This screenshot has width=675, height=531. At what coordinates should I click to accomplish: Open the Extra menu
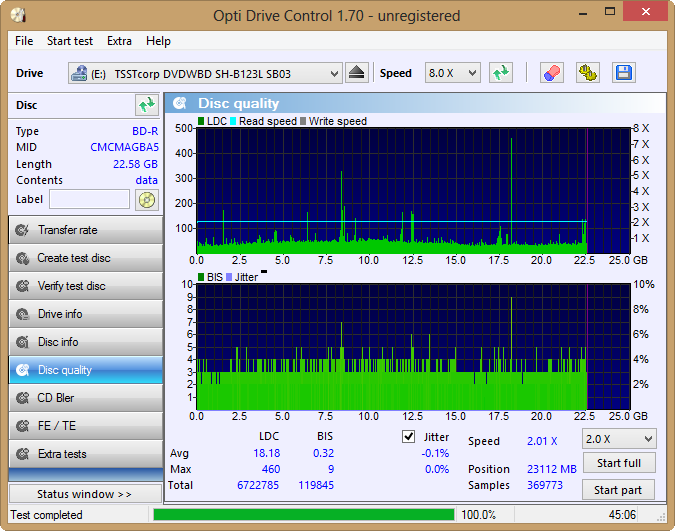tap(119, 41)
